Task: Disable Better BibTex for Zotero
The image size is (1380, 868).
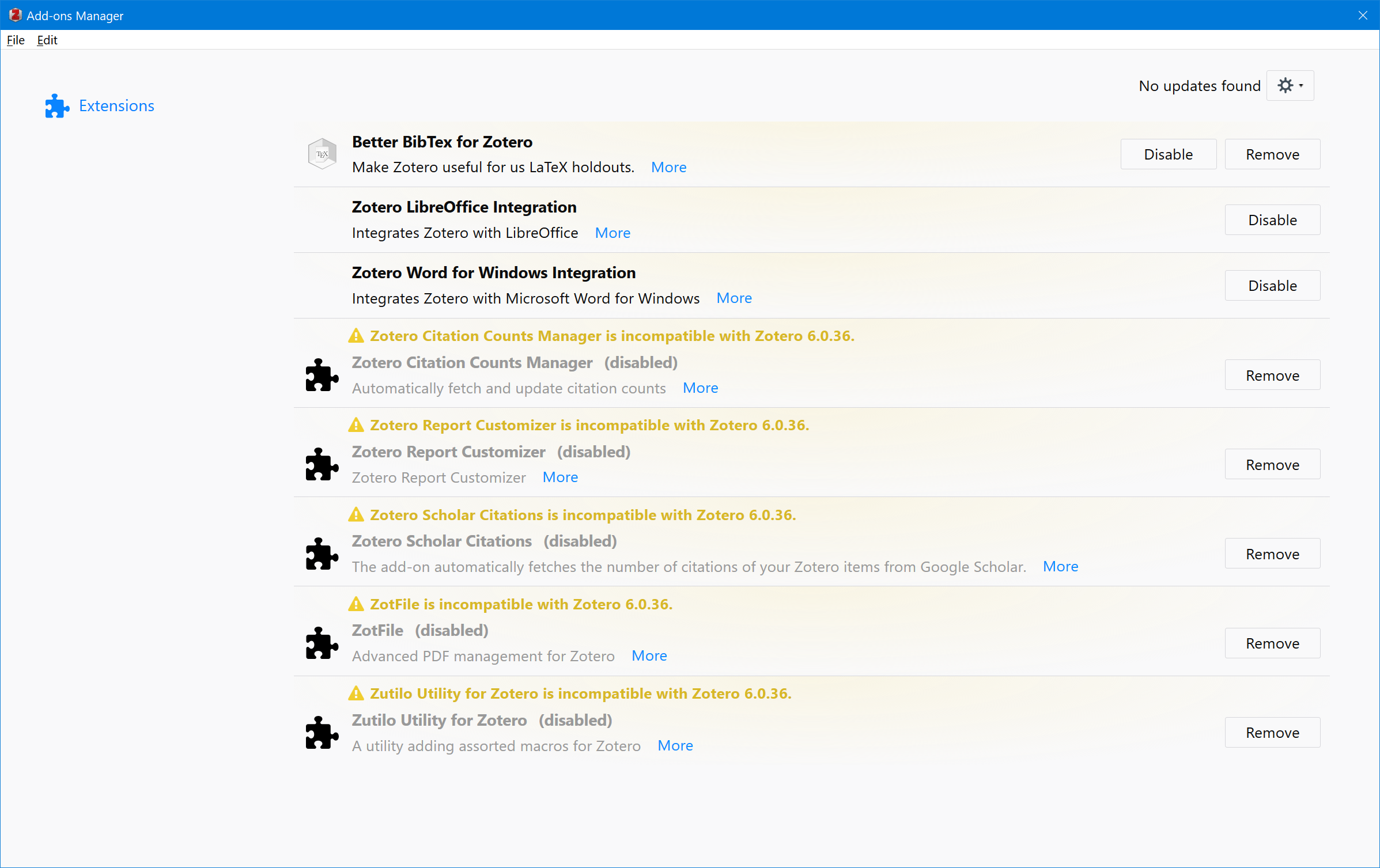Action: pos(1168,154)
